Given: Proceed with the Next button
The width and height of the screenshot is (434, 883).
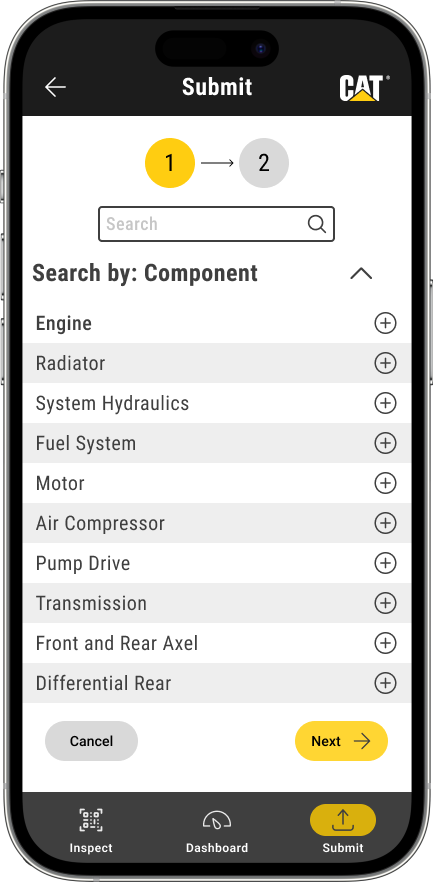Looking at the screenshot, I should 342,741.
